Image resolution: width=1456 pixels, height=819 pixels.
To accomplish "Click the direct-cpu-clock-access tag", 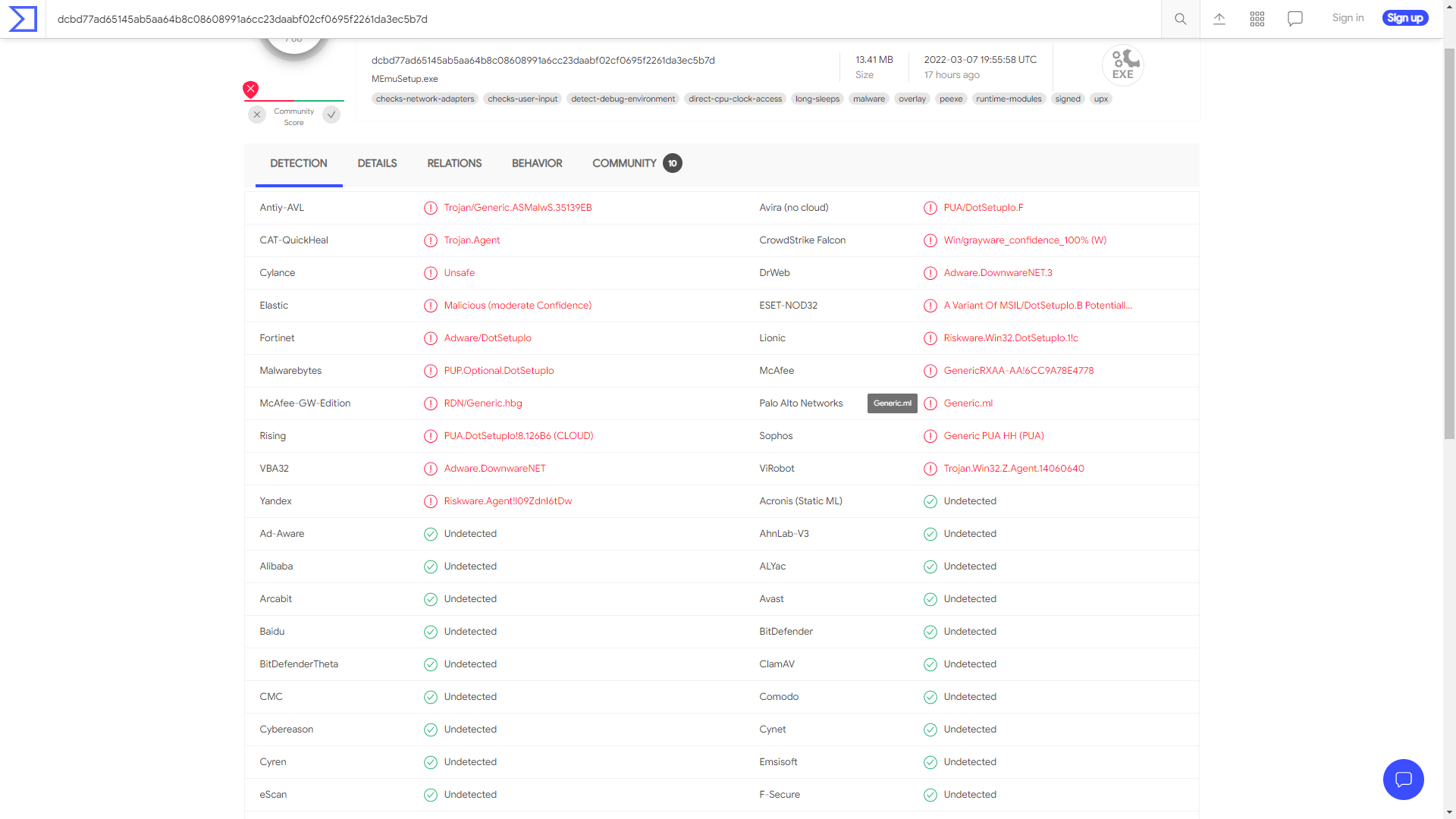I will [x=735, y=99].
